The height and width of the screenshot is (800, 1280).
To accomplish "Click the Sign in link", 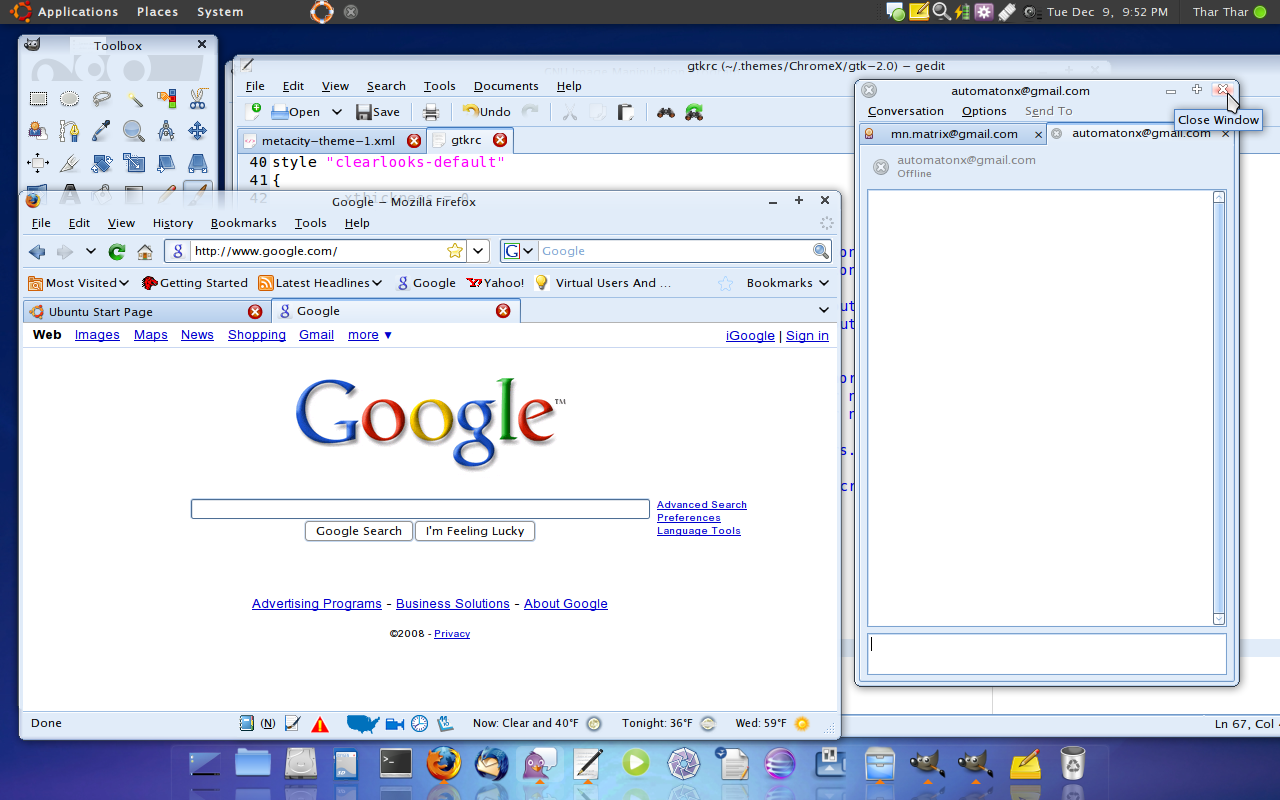I will tap(807, 336).
